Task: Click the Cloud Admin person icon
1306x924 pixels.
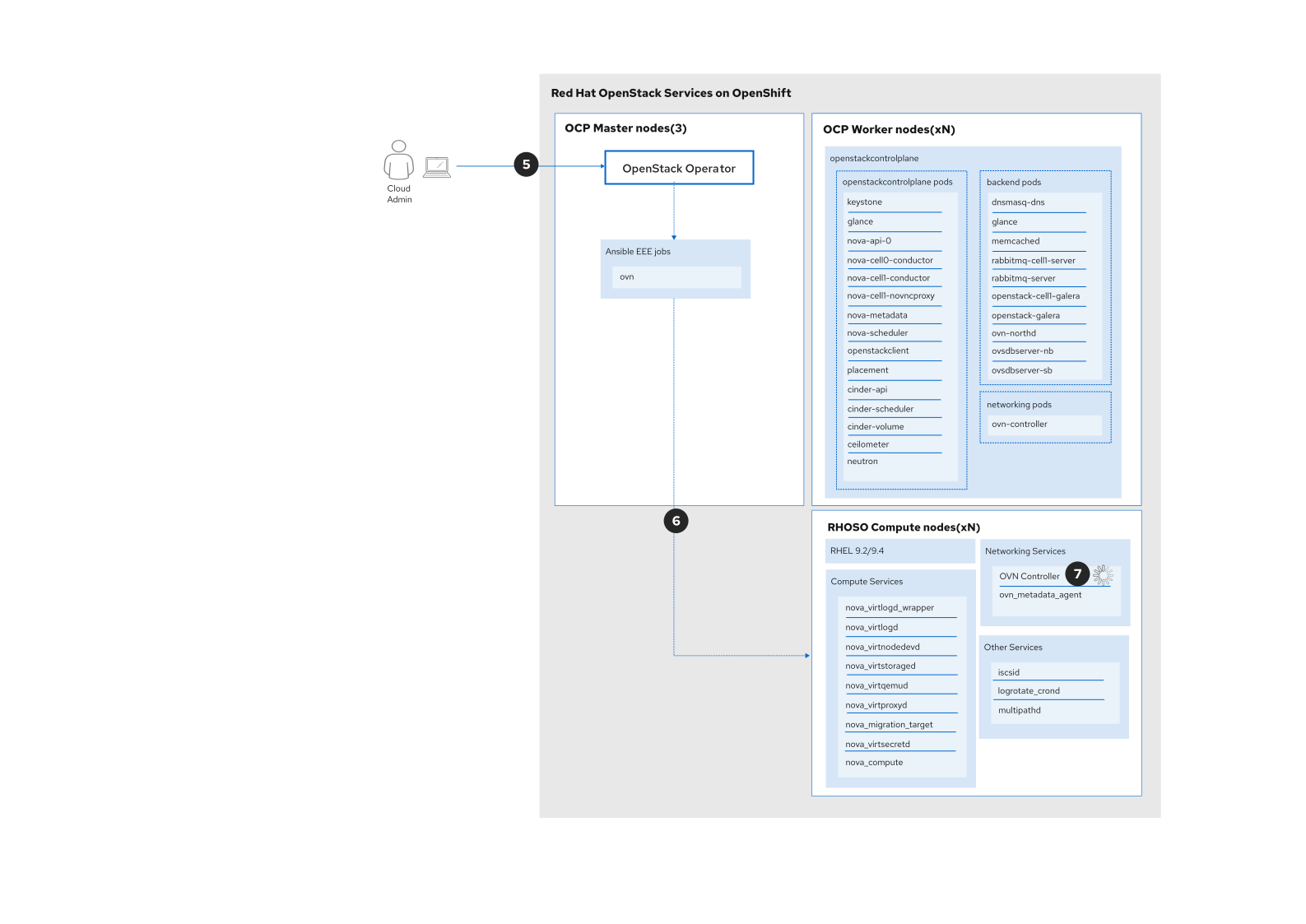Action: tap(398, 160)
